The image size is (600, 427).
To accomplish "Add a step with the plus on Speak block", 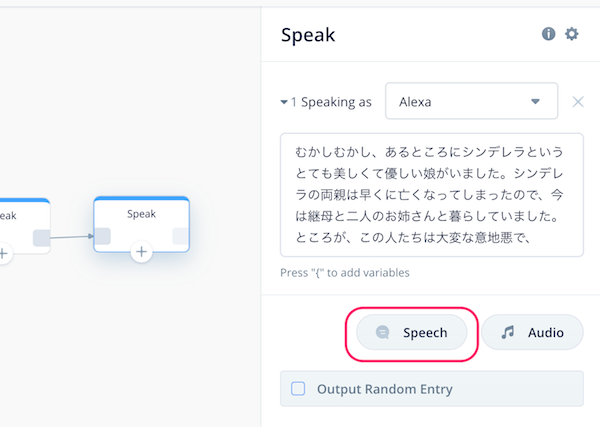I will pos(142,252).
